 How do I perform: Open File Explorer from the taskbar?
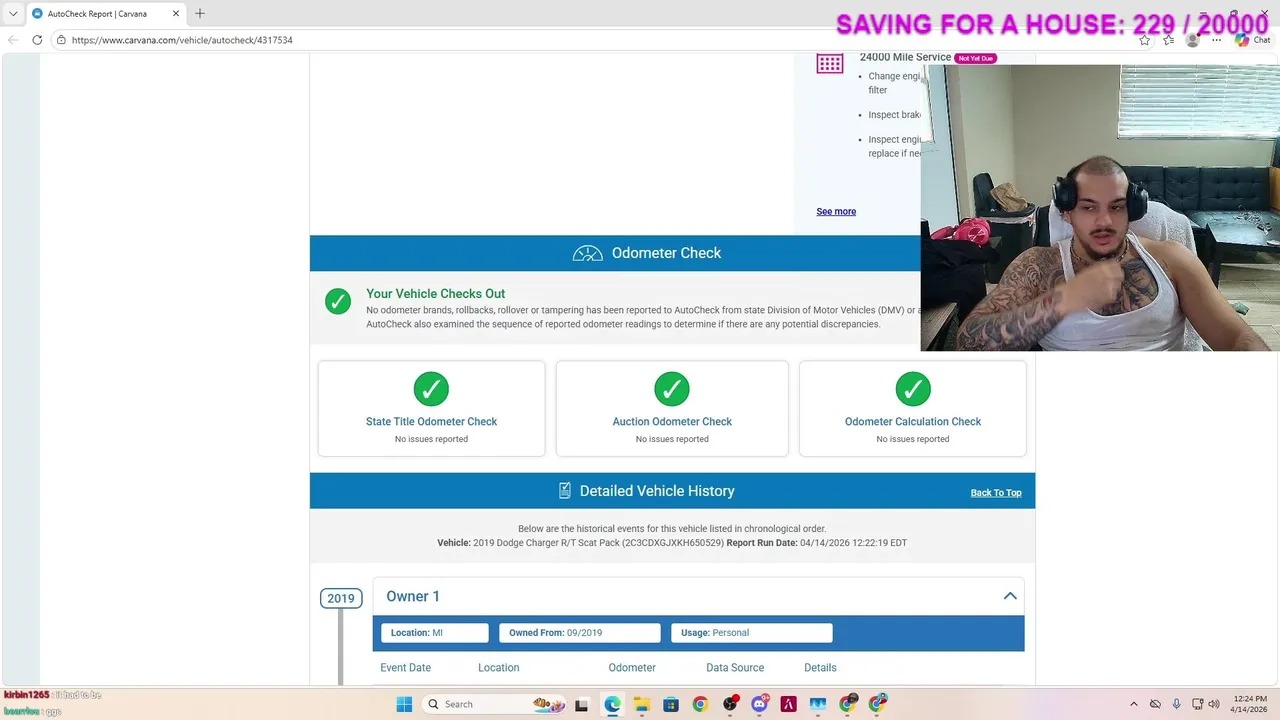click(641, 704)
